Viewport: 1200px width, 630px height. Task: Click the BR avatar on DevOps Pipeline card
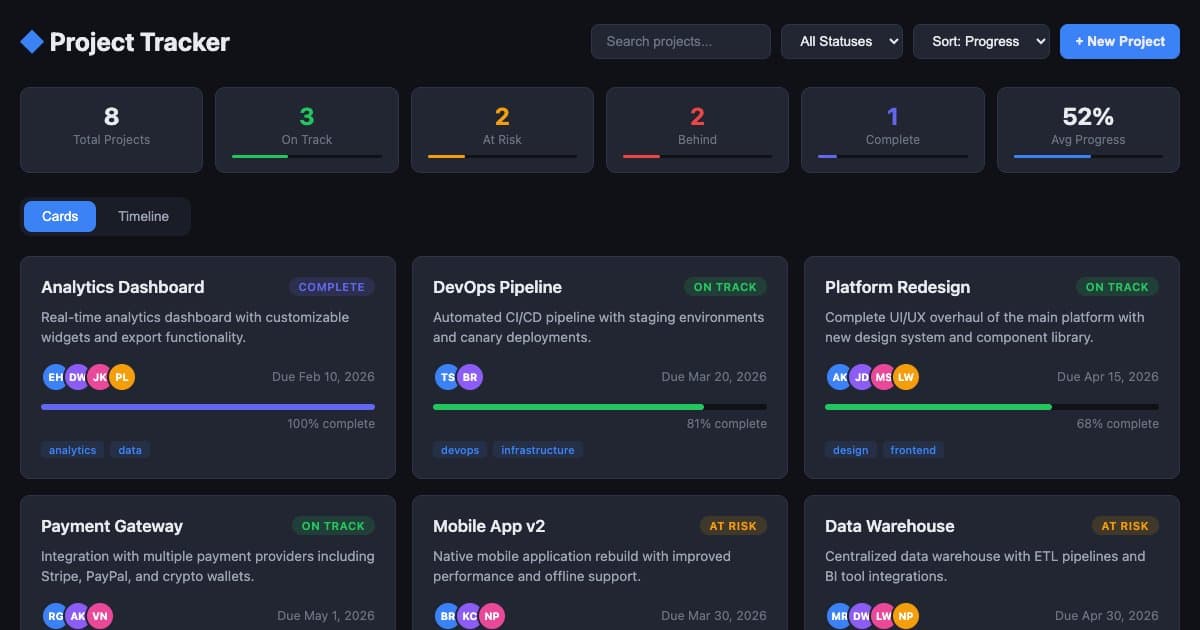(469, 377)
